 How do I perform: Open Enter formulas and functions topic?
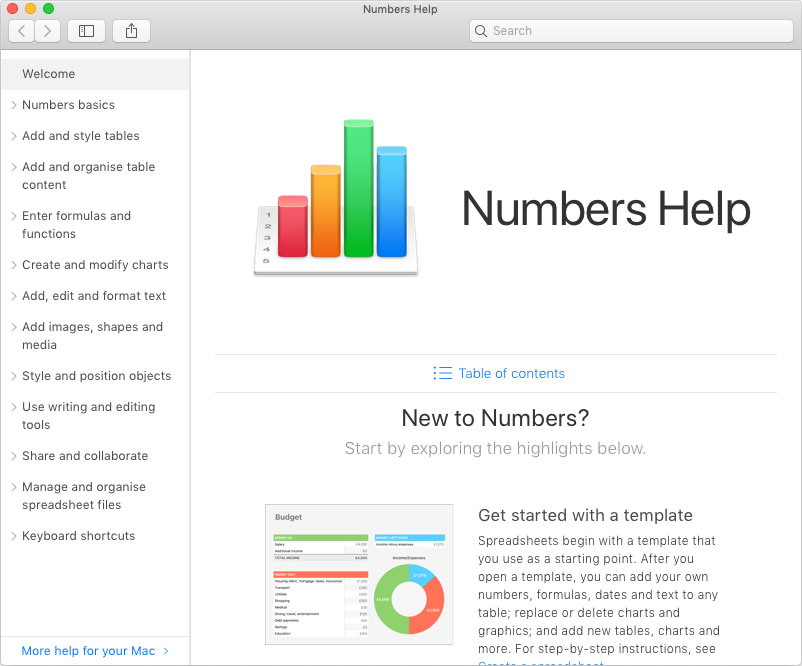(x=77, y=225)
